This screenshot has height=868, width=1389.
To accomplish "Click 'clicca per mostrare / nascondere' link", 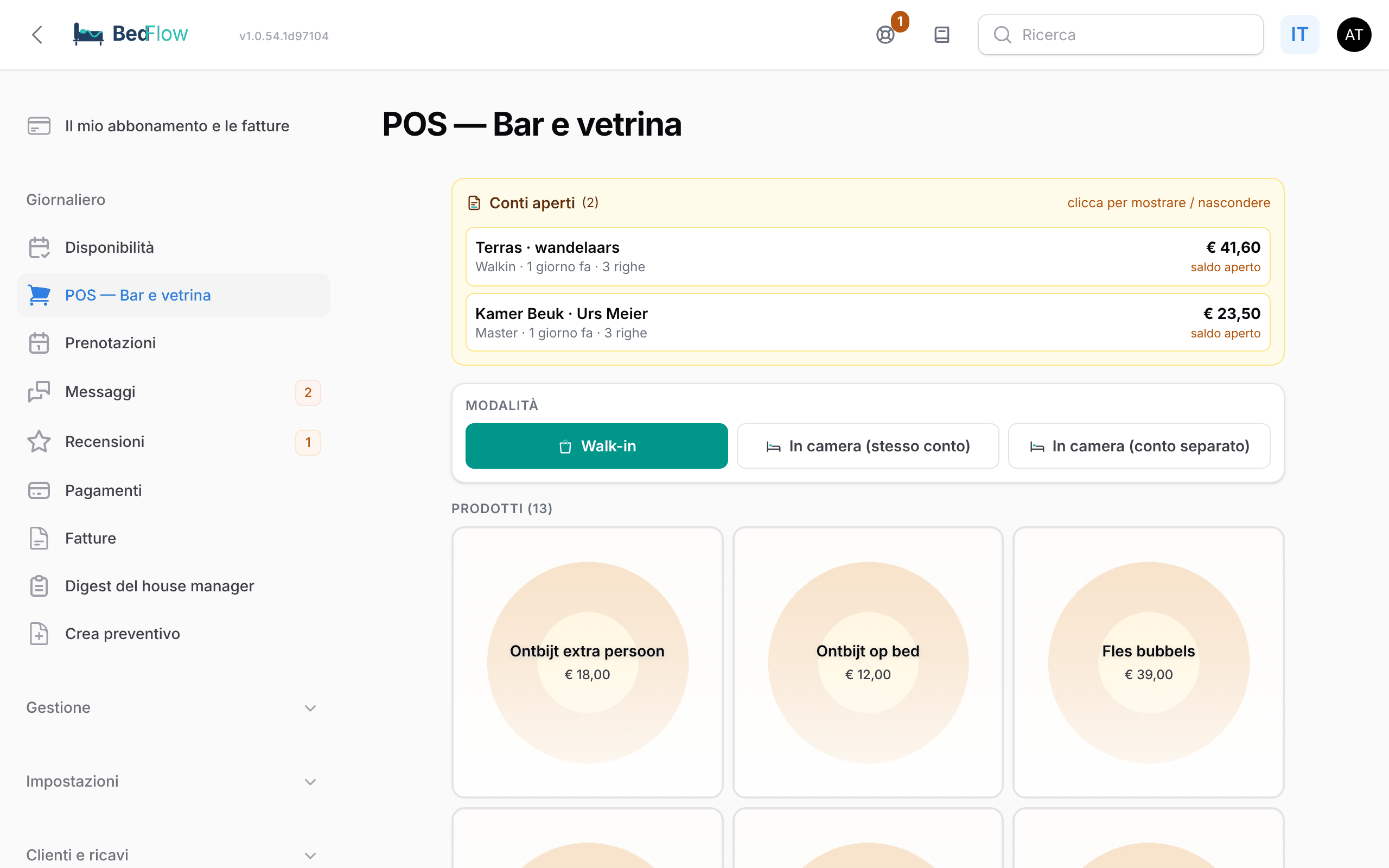I will pos(1169,203).
